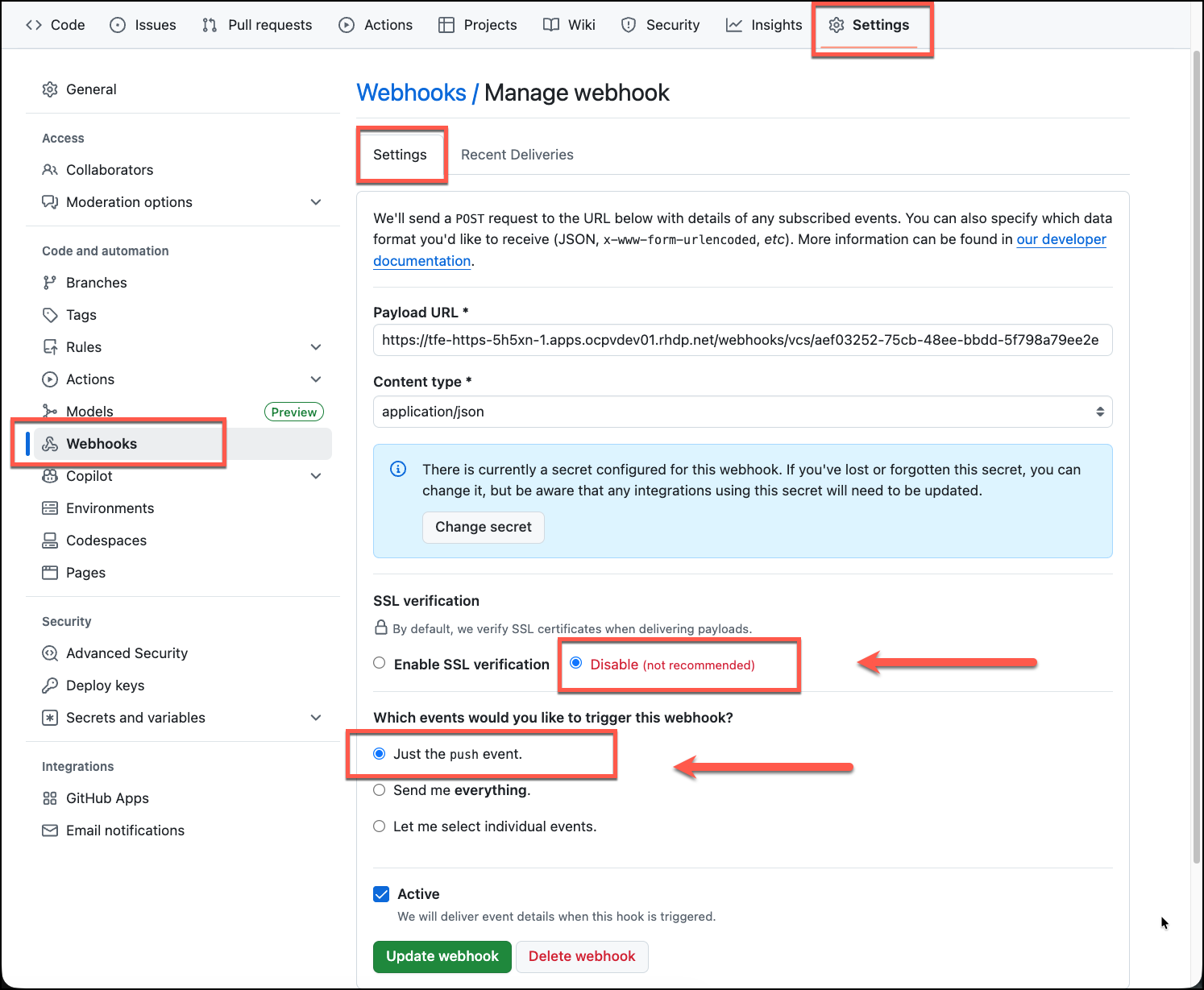Switch to the Recent Deliveries tab

(517, 155)
